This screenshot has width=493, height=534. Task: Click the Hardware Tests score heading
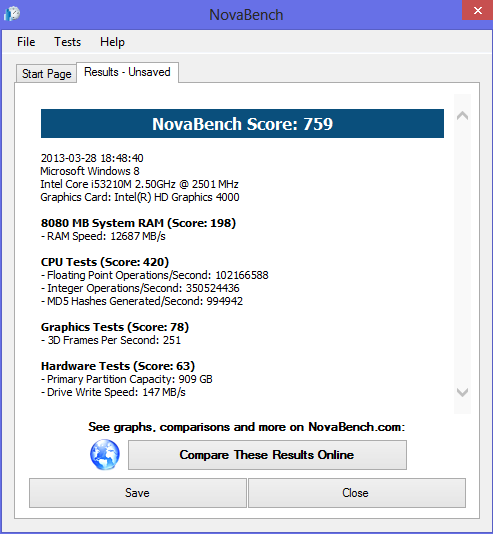[118, 366]
